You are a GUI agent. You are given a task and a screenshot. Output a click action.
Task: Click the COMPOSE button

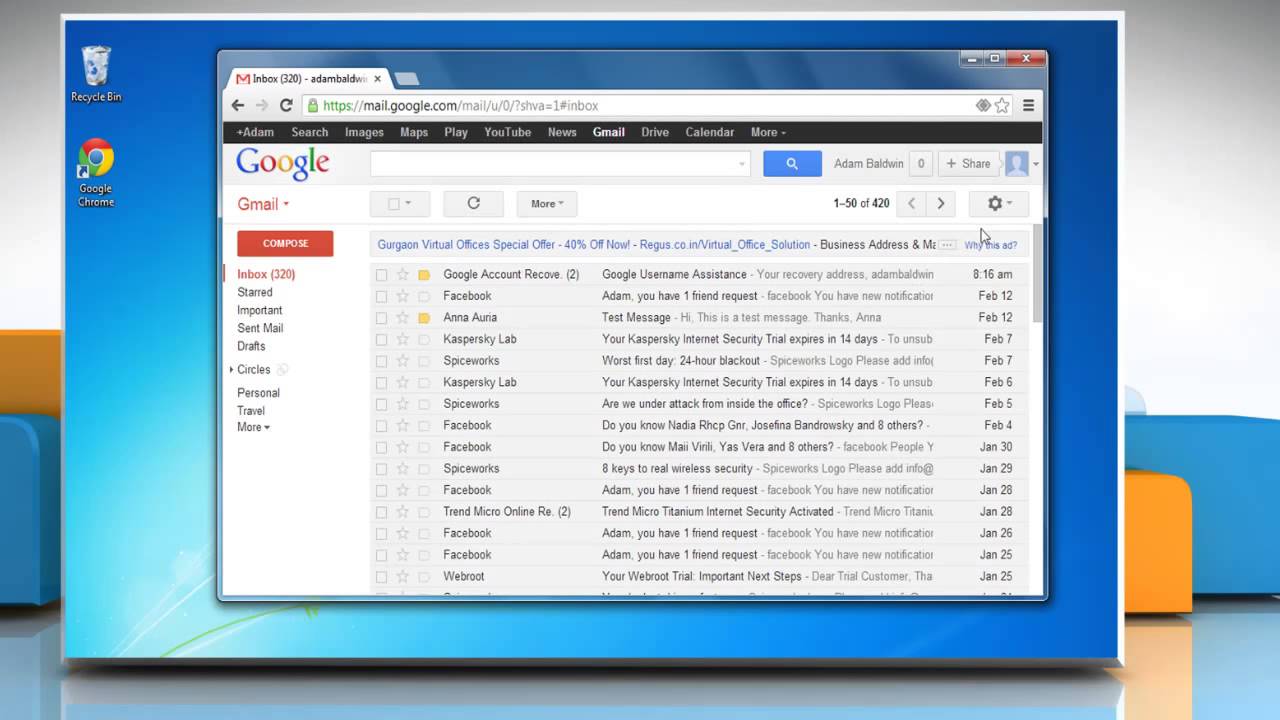285,243
